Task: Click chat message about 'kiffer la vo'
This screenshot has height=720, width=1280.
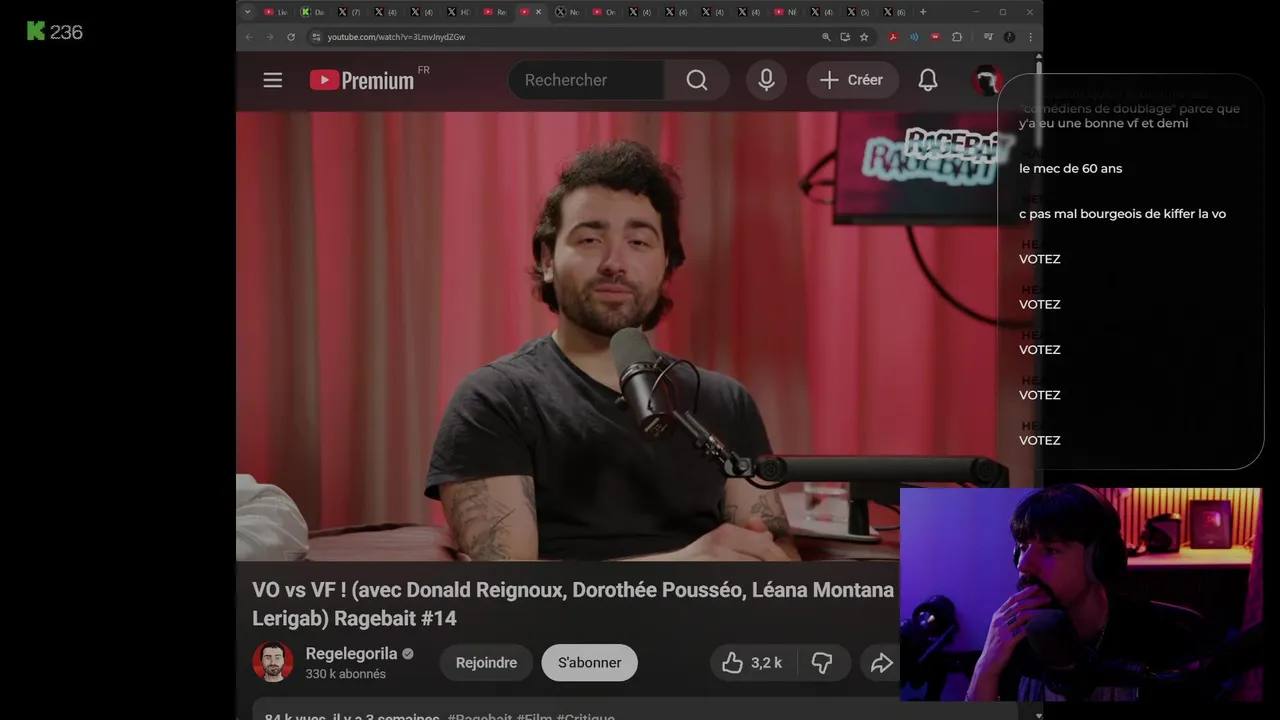Action: point(1122,214)
